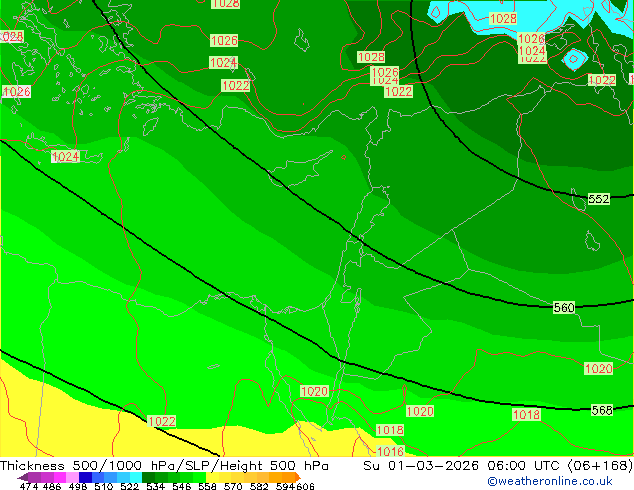Image resolution: width=634 pixels, height=490 pixels.
Task: Click the forecast date 'Su 01-03-2026 06:00 UTC'
Action: [463, 466]
